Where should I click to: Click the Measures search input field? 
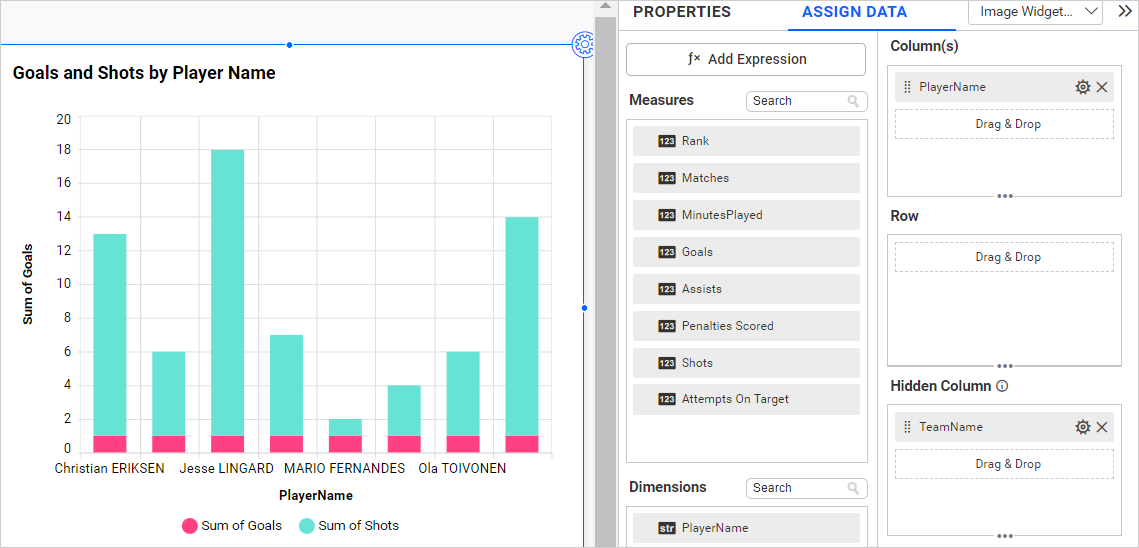tap(796, 101)
